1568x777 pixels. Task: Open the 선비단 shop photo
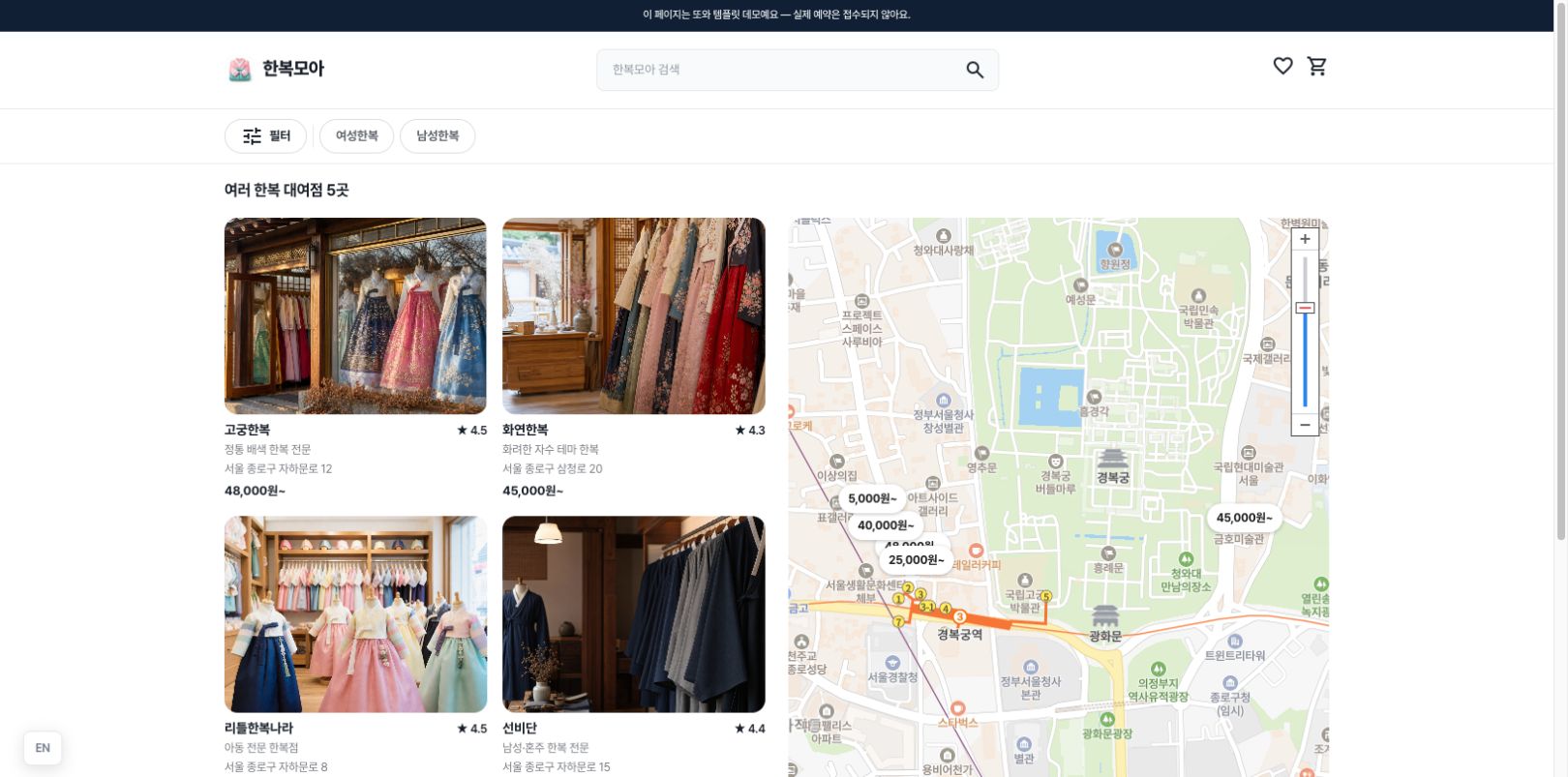634,614
